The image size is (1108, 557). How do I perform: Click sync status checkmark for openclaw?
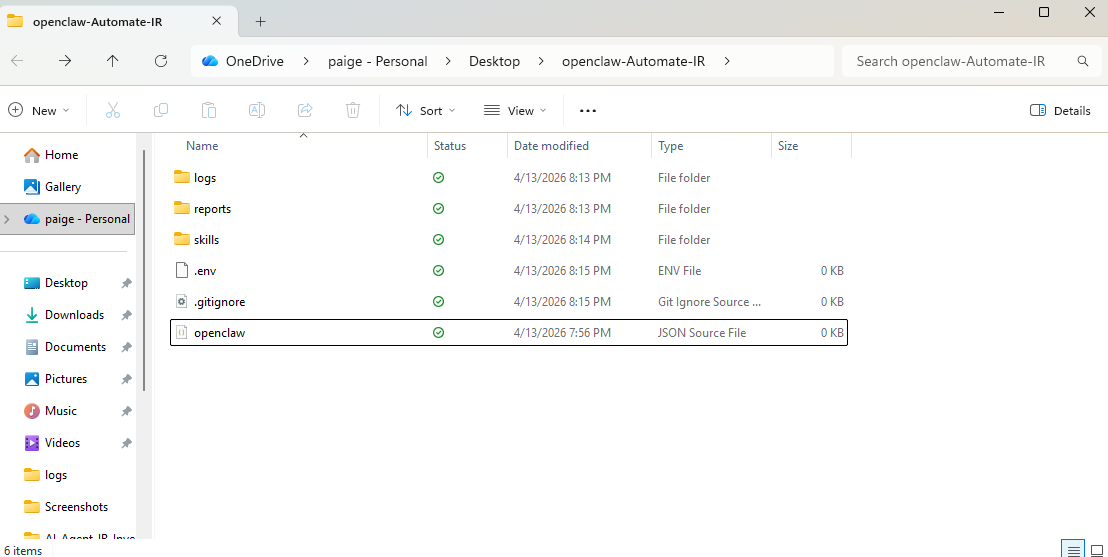pyautogui.click(x=438, y=333)
